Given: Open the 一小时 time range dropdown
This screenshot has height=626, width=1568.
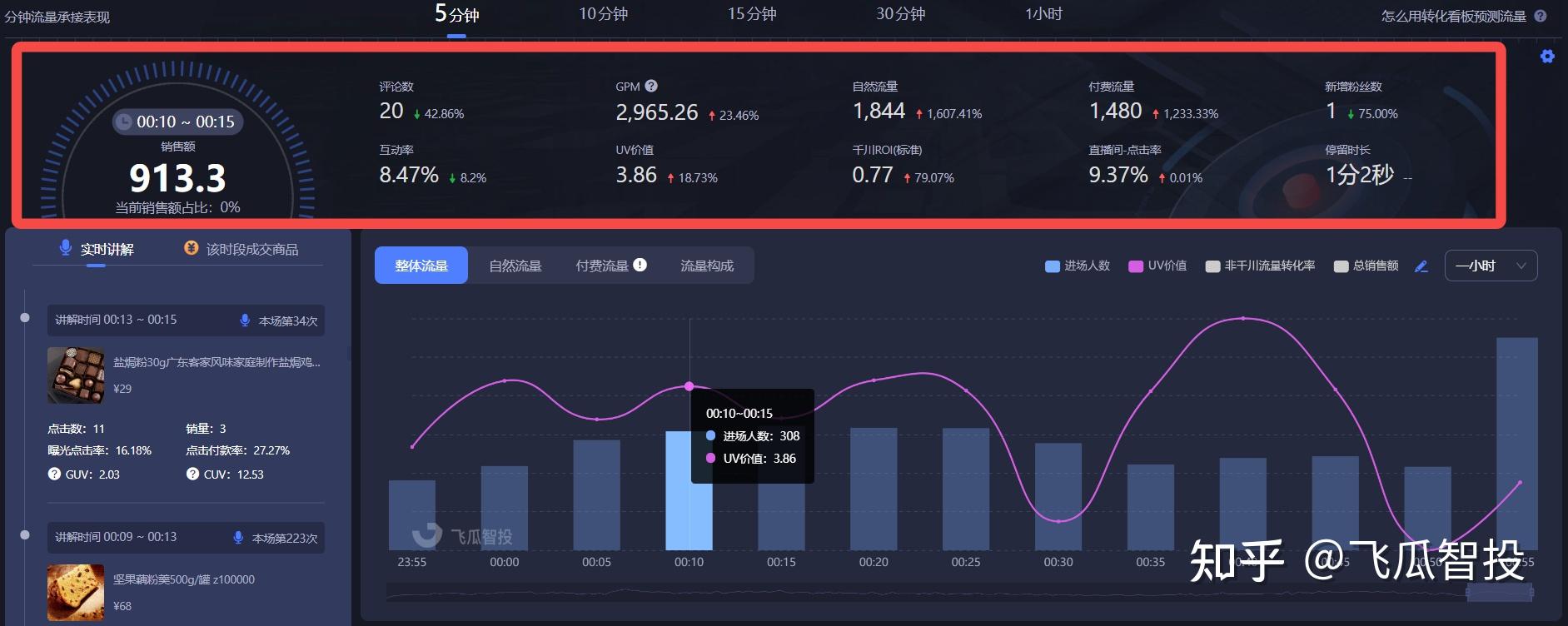Looking at the screenshot, I should coord(1491,266).
